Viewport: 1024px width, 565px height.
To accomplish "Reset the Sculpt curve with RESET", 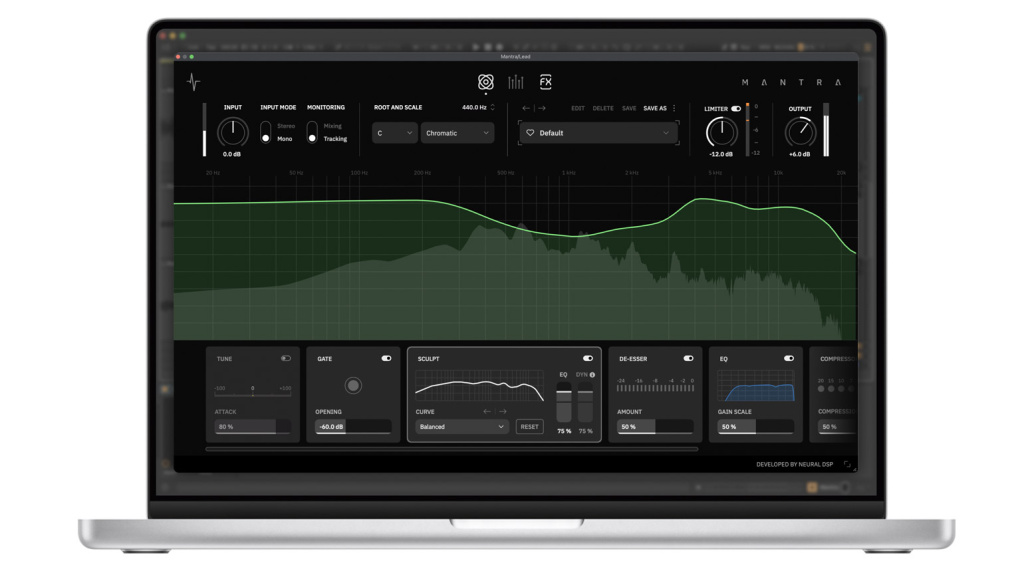I will point(530,427).
